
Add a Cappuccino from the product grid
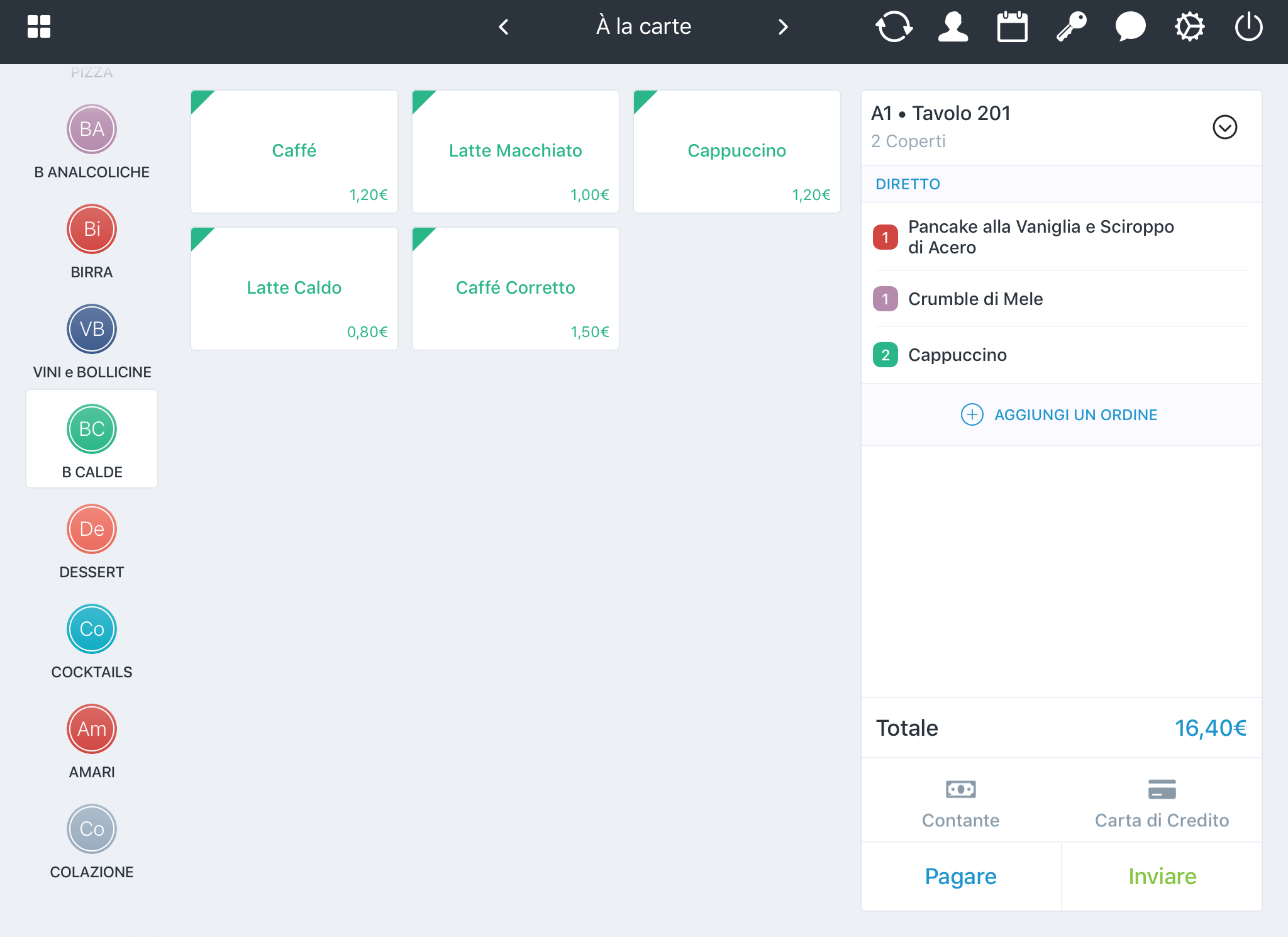point(737,152)
